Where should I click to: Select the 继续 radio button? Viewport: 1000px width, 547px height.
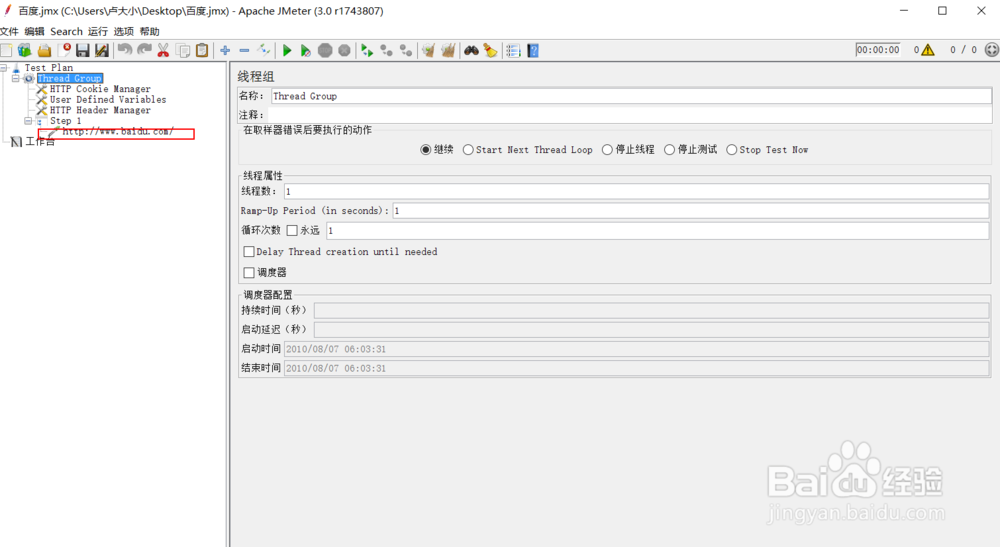(x=437, y=150)
